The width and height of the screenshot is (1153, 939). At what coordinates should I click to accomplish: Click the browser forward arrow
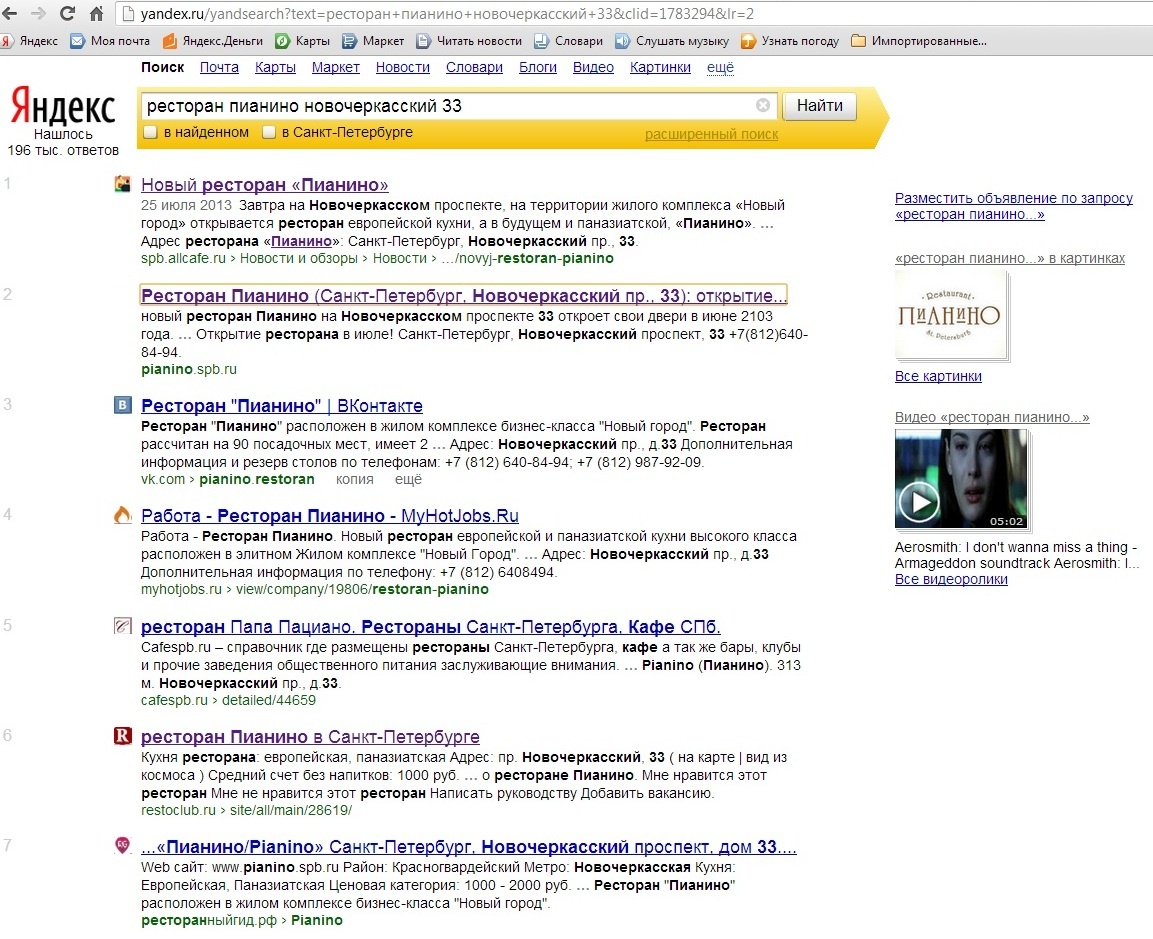click(38, 13)
